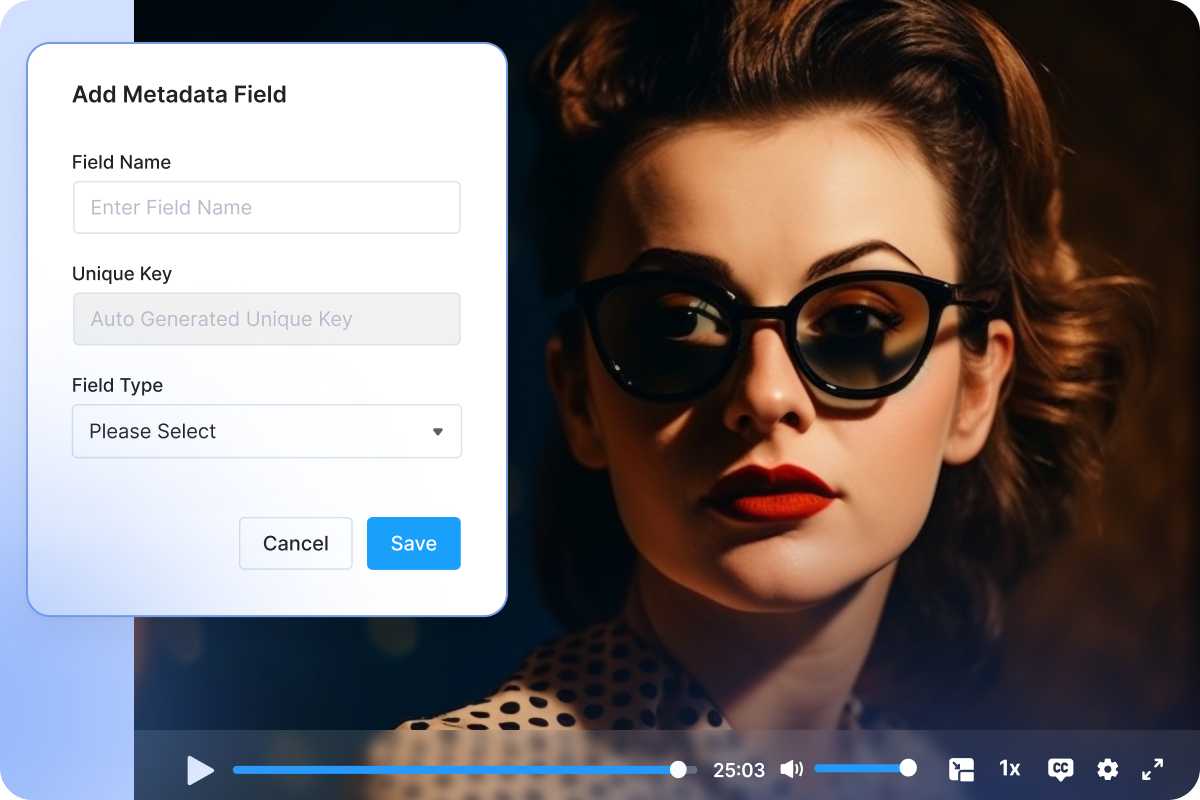Change playback speed via the 1x control
Screen dimensions: 1200x800
coord(1010,769)
